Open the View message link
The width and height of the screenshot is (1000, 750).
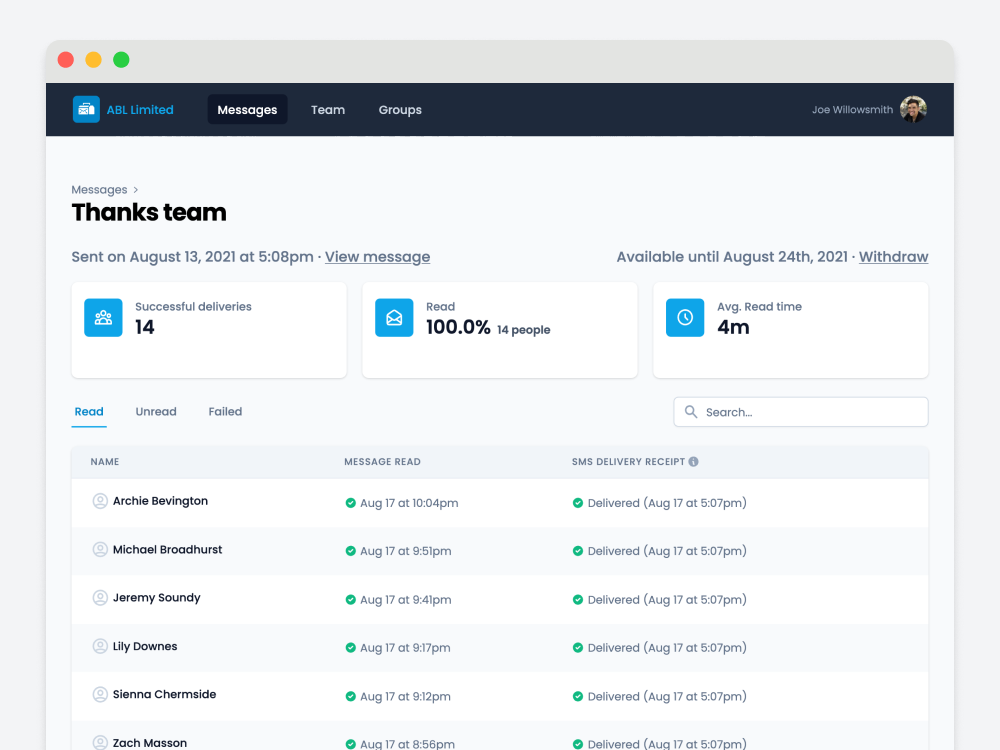tap(378, 257)
